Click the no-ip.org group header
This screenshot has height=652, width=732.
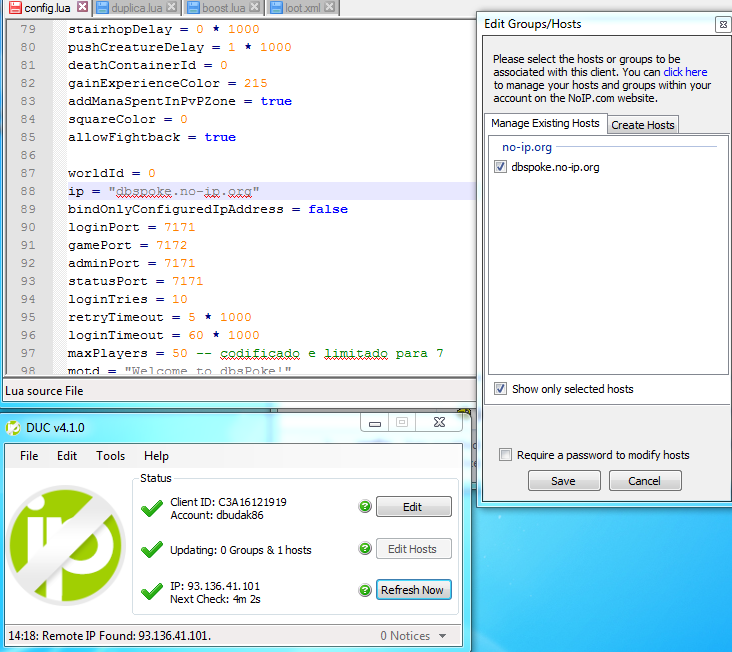(x=527, y=147)
